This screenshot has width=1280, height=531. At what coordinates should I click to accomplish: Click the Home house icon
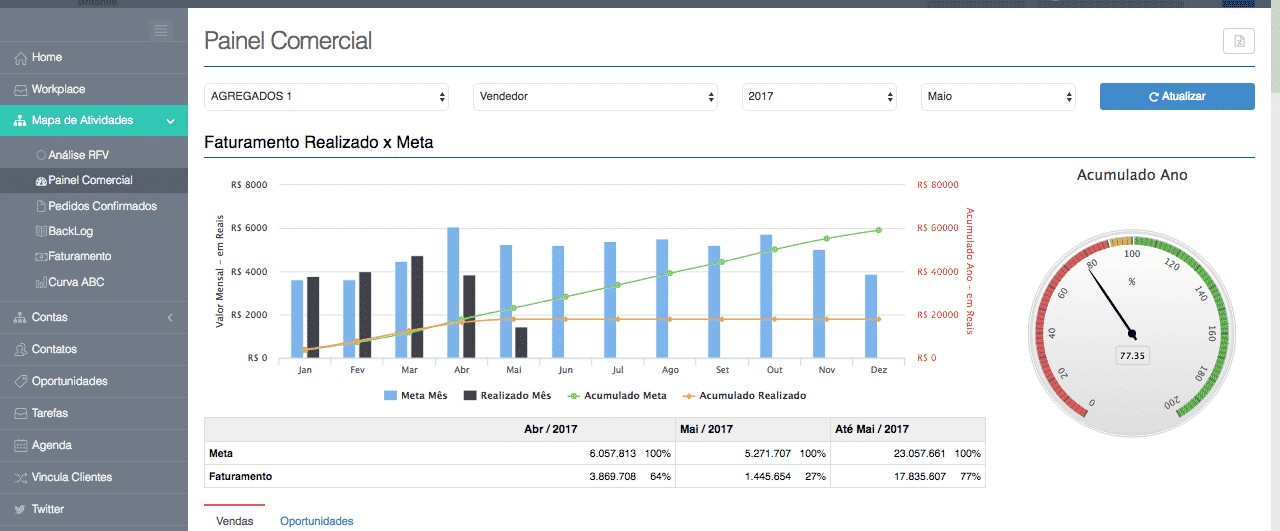20,58
